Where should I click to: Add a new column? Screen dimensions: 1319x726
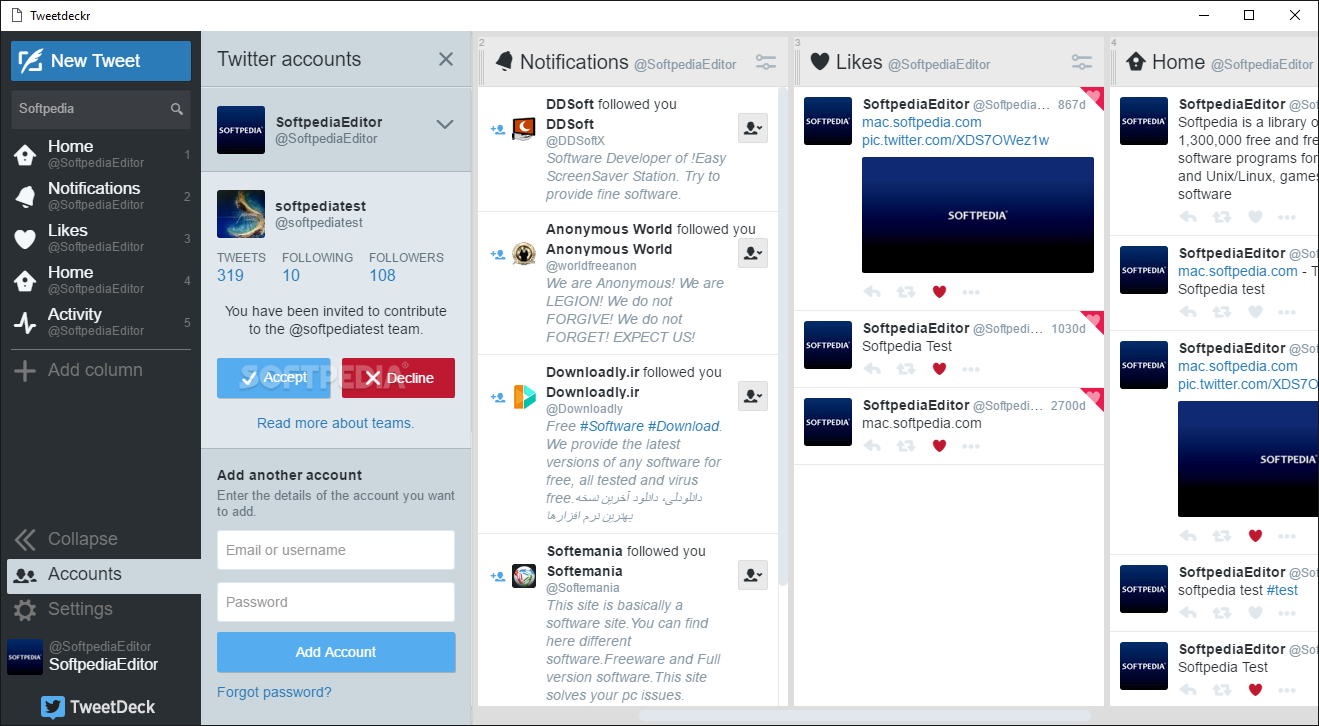pyautogui.click(x=79, y=370)
